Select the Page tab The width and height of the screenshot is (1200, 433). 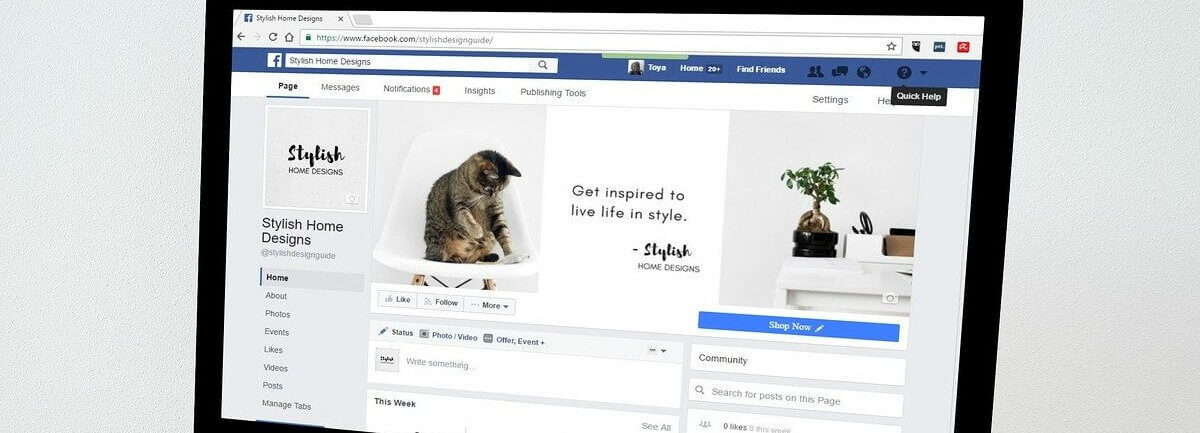click(x=288, y=86)
